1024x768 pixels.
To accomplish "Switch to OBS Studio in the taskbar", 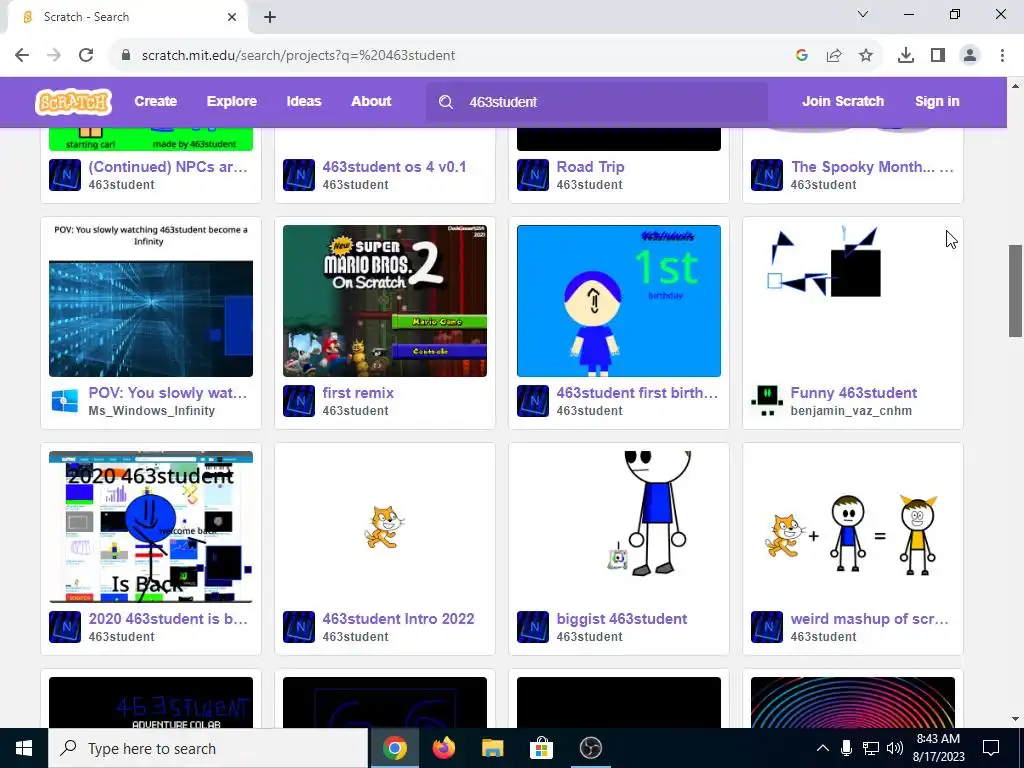I will [x=590, y=748].
